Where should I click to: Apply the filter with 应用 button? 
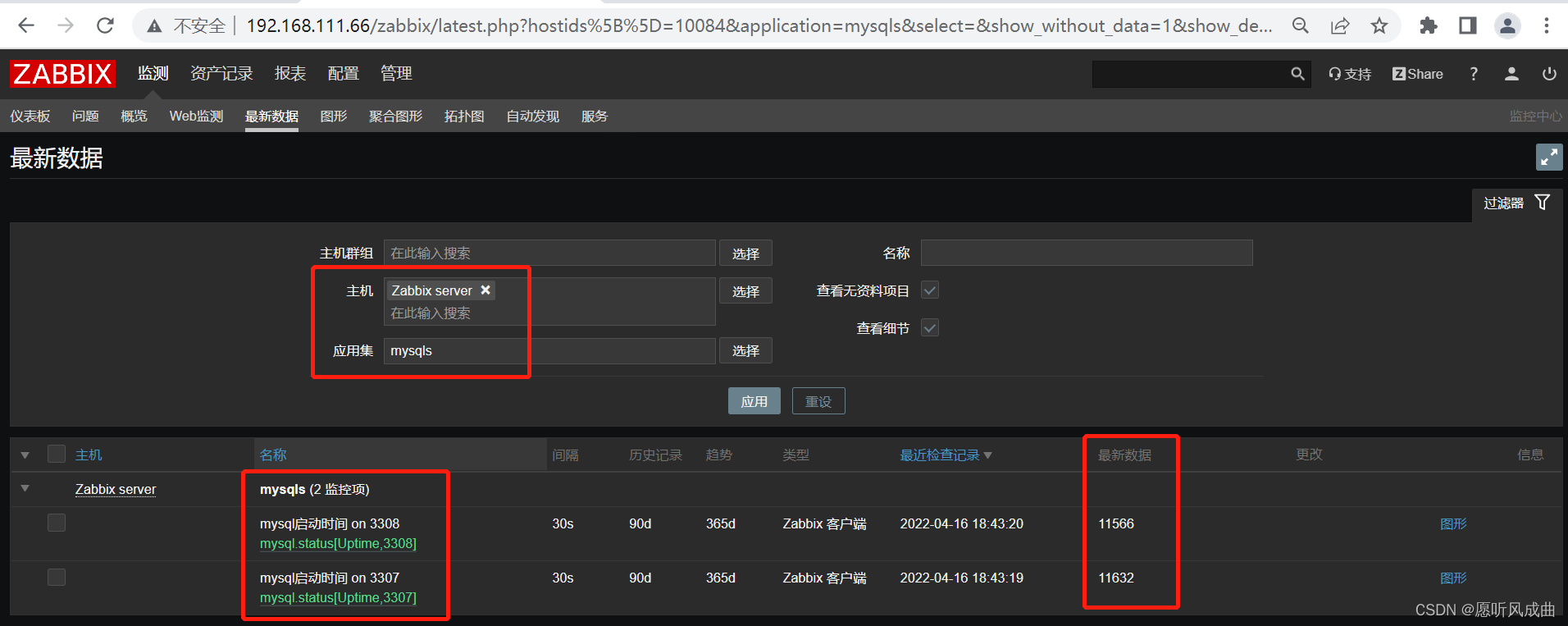pyautogui.click(x=754, y=401)
